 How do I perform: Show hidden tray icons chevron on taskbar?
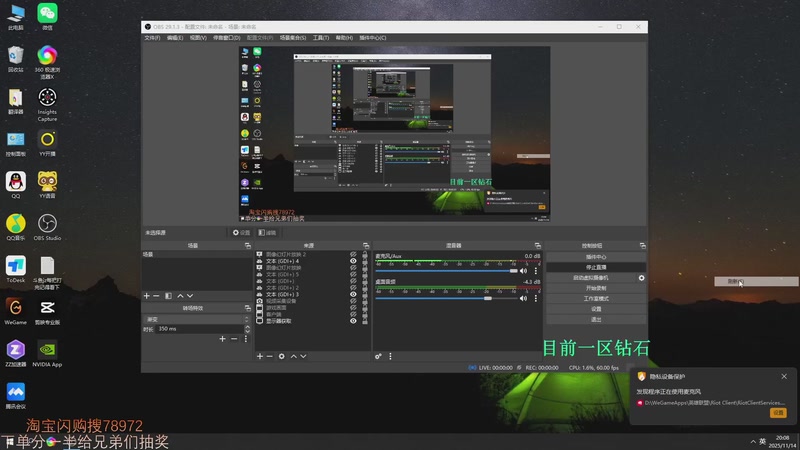coord(753,442)
